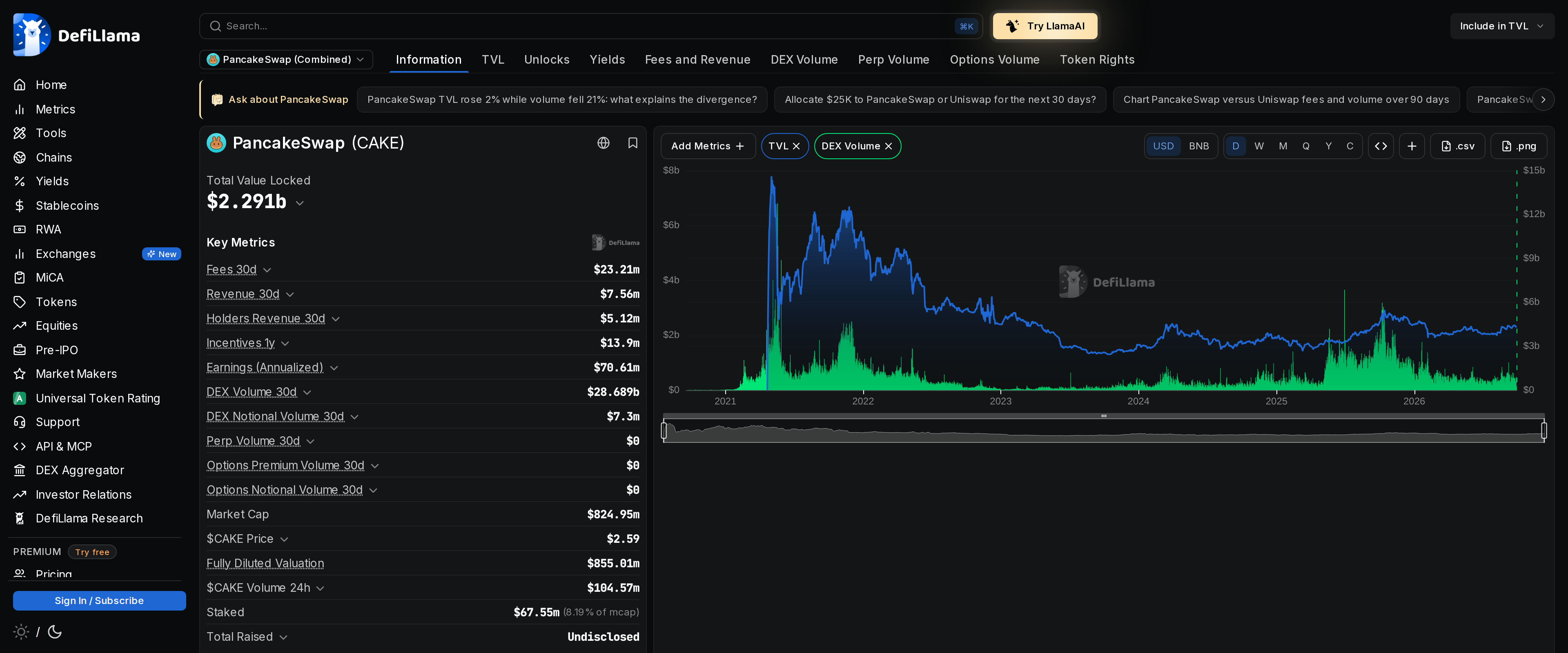The image size is (1568, 653).
Task: Switch to light theme sun icon
Action: point(21,632)
